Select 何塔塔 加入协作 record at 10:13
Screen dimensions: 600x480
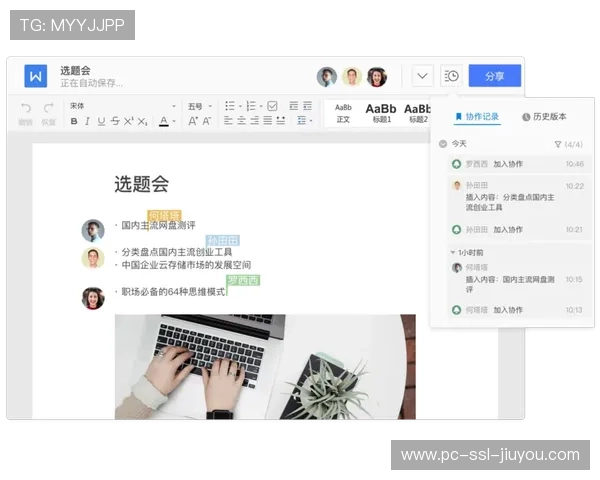pyautogui.click(x=517, y=310)
